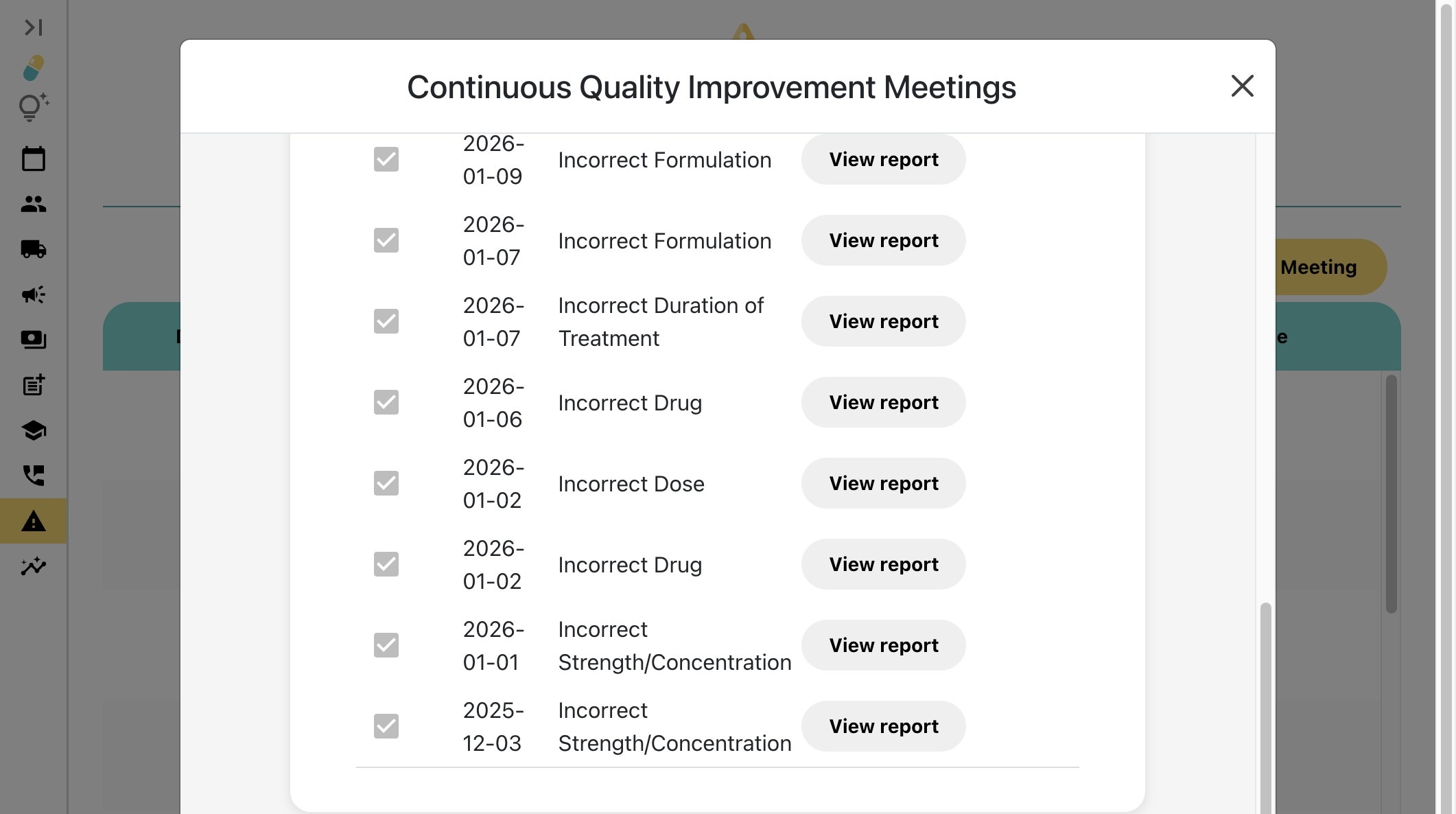Open the analytics trend line icon
Screen dimensions: 1456x814
pyautogui.click(x=33, y=566)
